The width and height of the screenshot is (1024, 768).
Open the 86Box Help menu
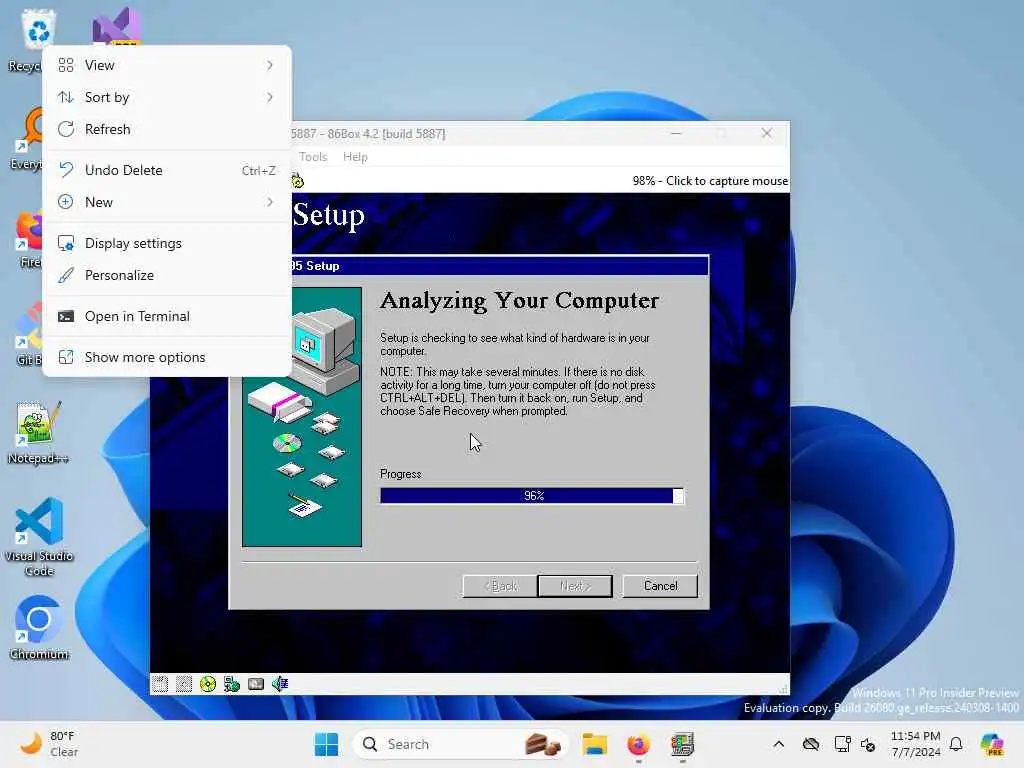355,157
